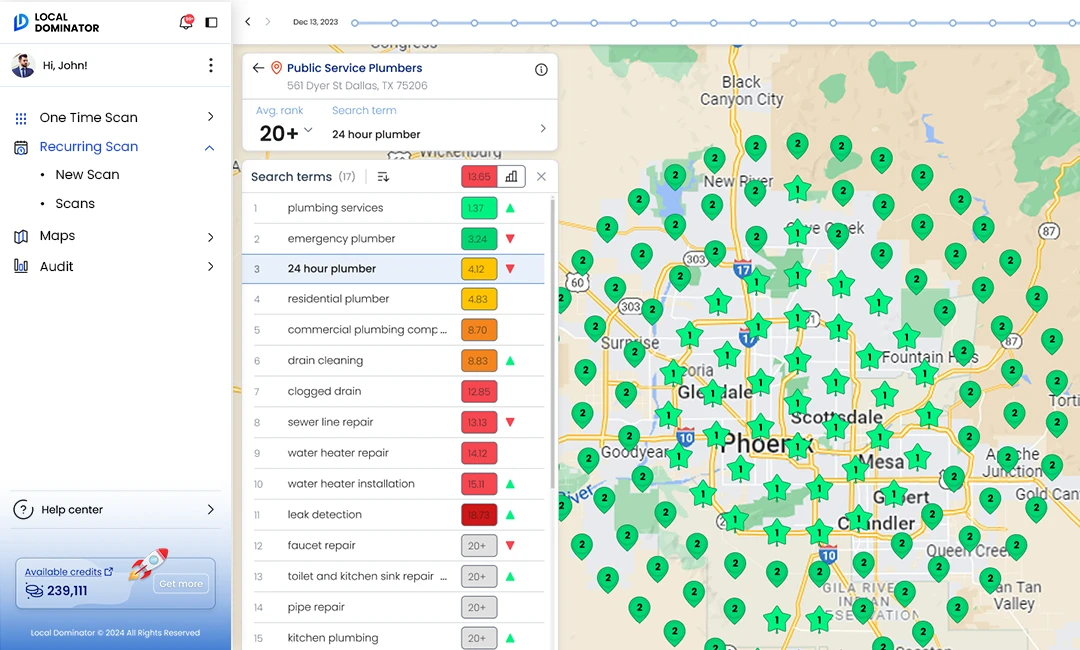Viewport: 1080px width, 650px height.
Task: Click the back arrow next to Public Service Plumbers
Action: [x=258, y=69]
